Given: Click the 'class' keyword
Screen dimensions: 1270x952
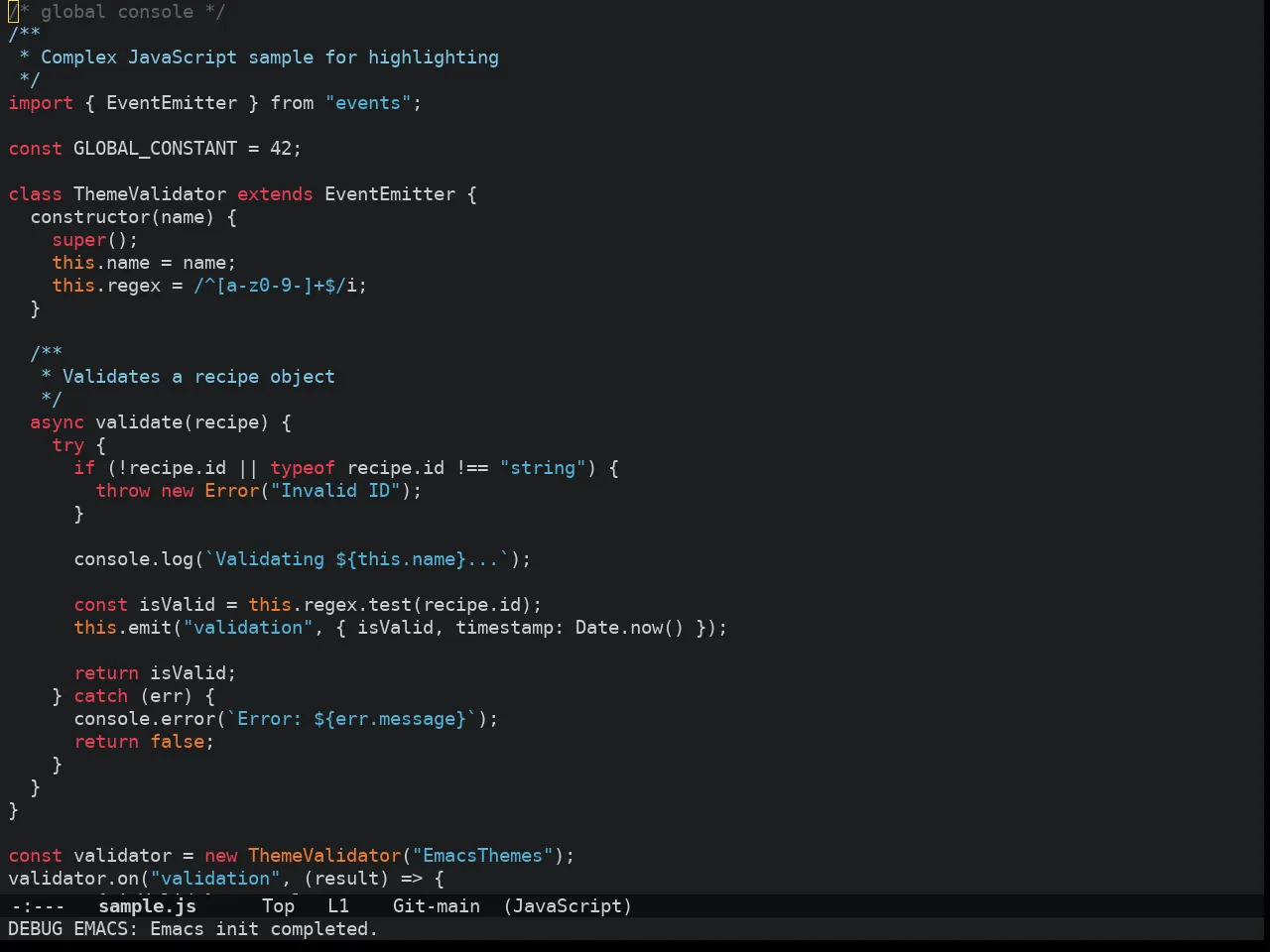Looking at the screenshot, I should [35, 194].
